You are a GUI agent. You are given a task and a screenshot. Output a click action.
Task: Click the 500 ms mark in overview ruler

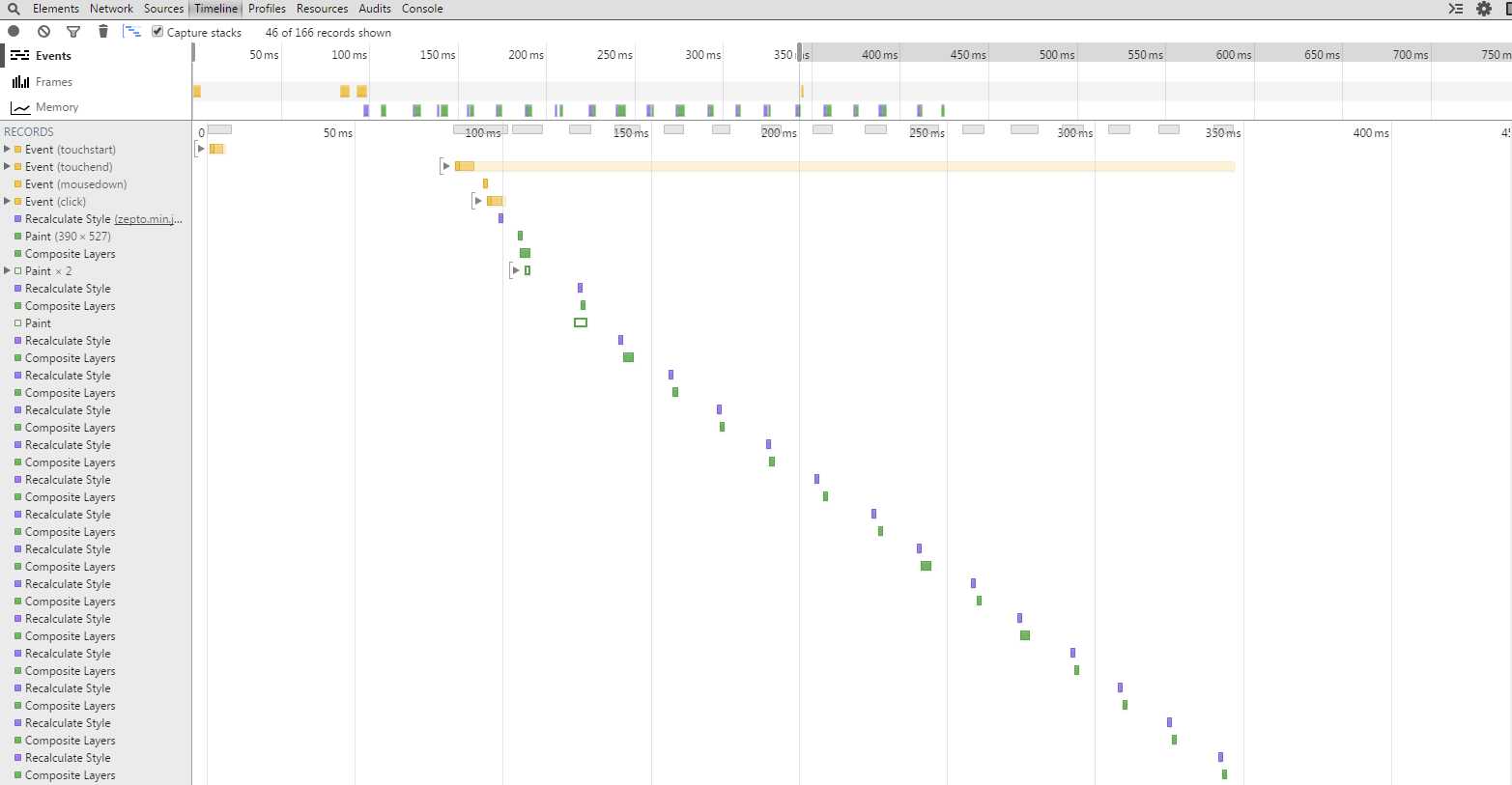pyautogui.click(x=1057, y=55)
